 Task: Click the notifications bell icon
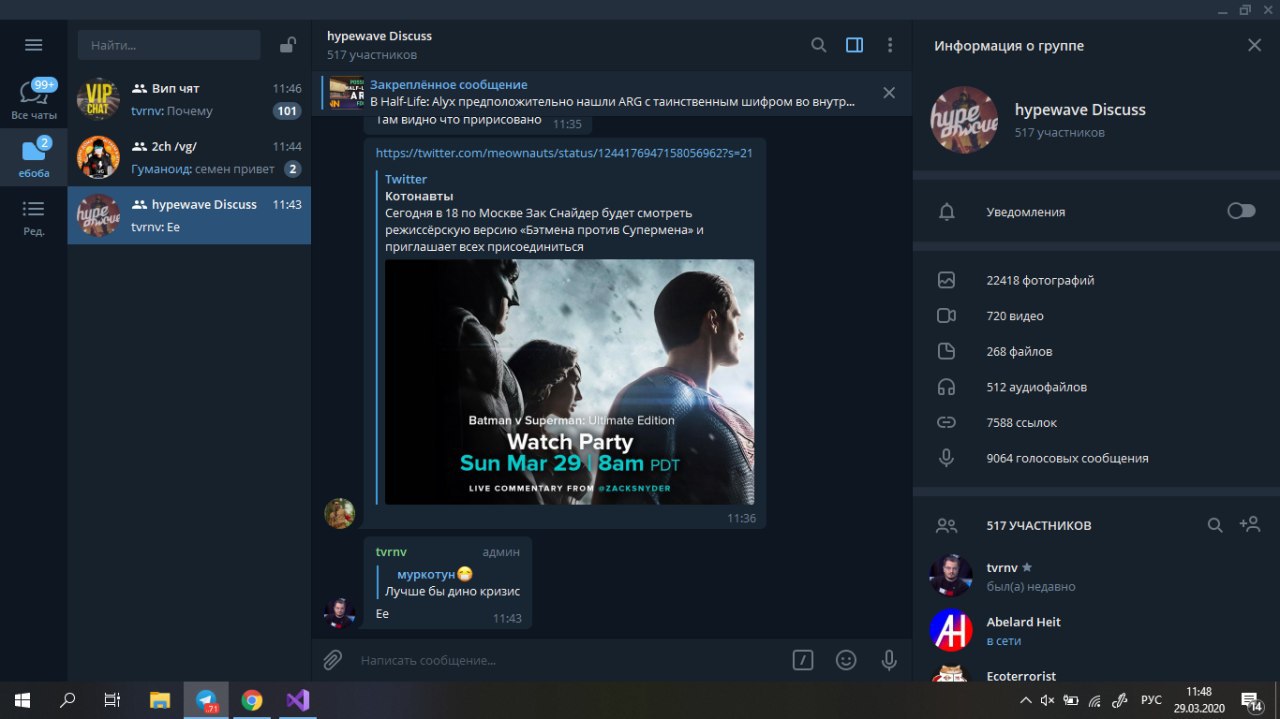point(947,212)
